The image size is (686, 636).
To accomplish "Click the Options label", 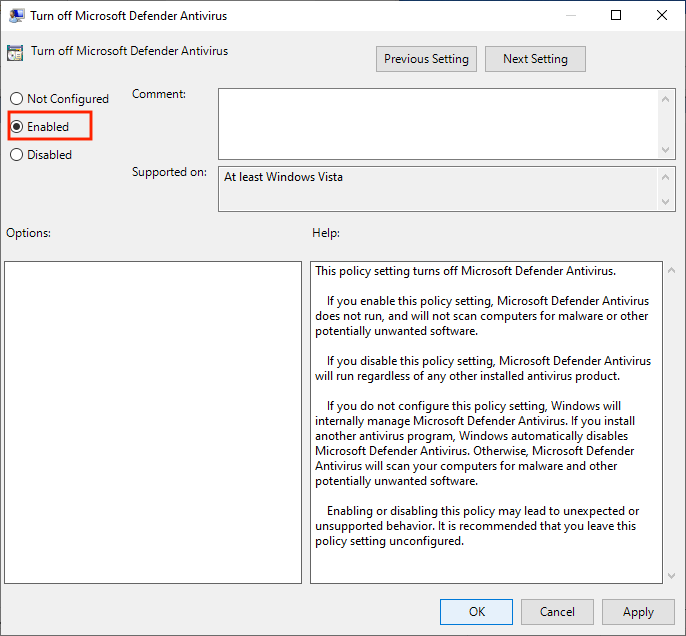I will pyautogui.click(x=28, y=233).
